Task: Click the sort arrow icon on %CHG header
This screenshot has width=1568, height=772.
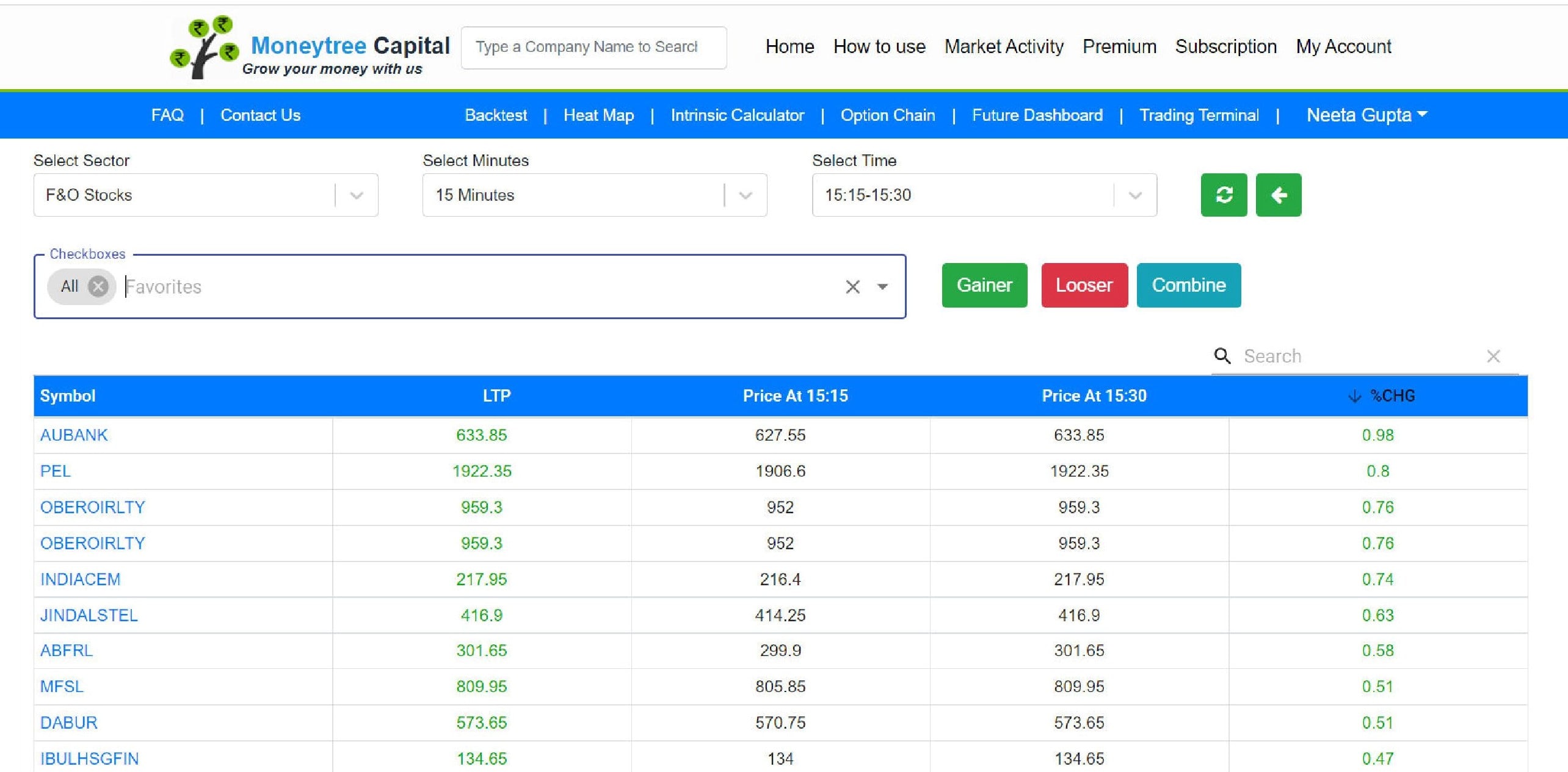Action: point(1354,396)
